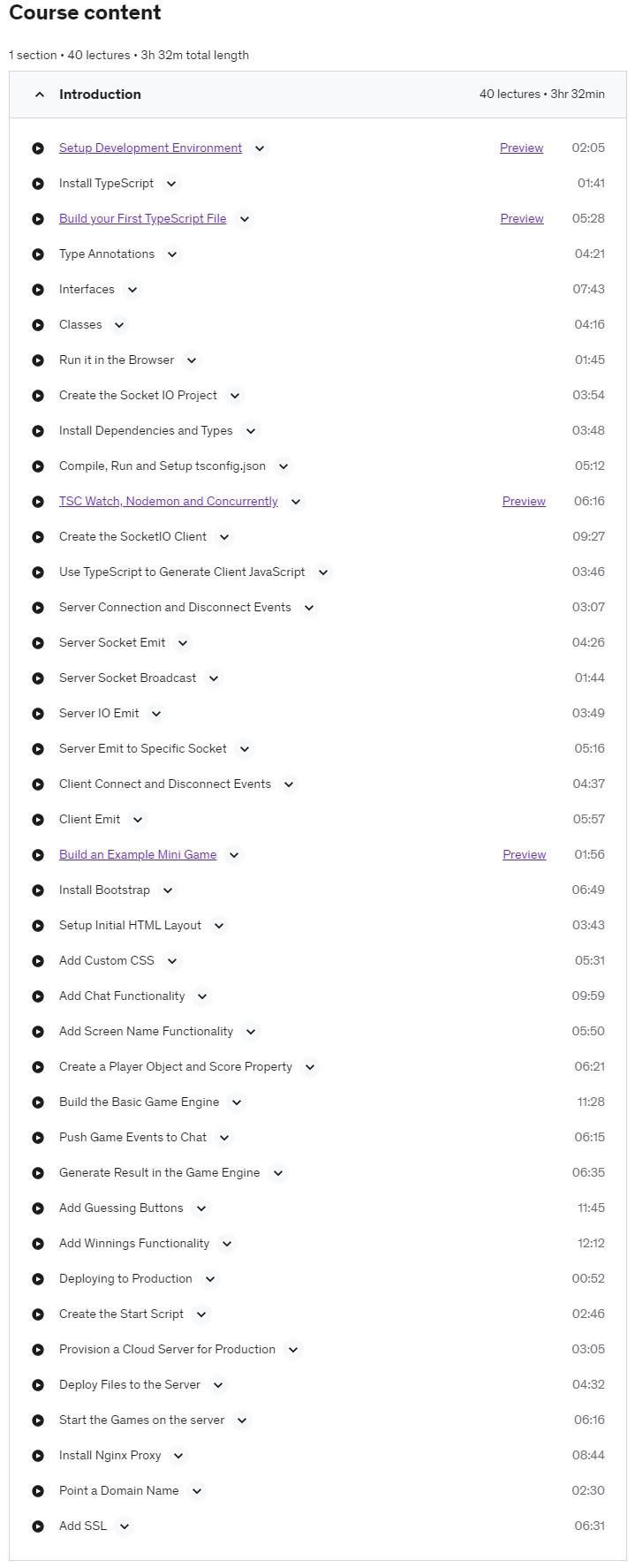Click the play icon next to Install Bootstrap
This screenshot has height=1568, width=635.
tap(38, 890)
